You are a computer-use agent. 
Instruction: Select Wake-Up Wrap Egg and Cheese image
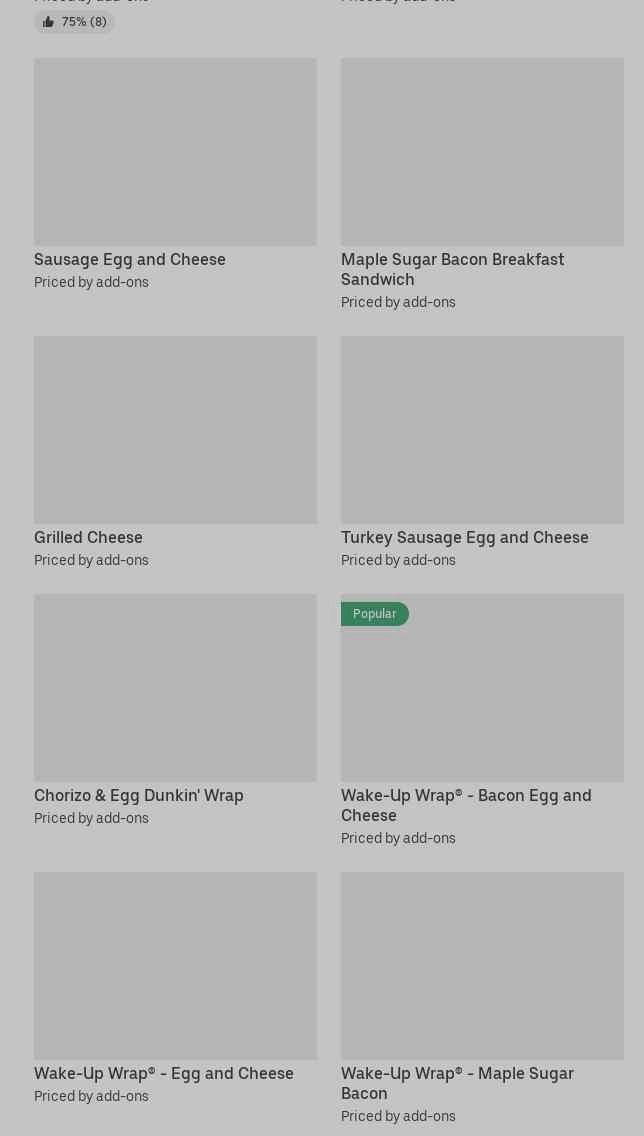pos(175,966)
